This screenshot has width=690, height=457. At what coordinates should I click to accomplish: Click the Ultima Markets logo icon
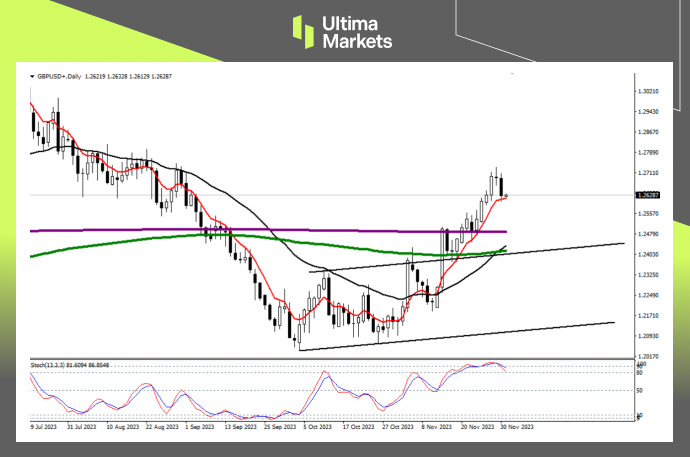[x=302, y=31]
